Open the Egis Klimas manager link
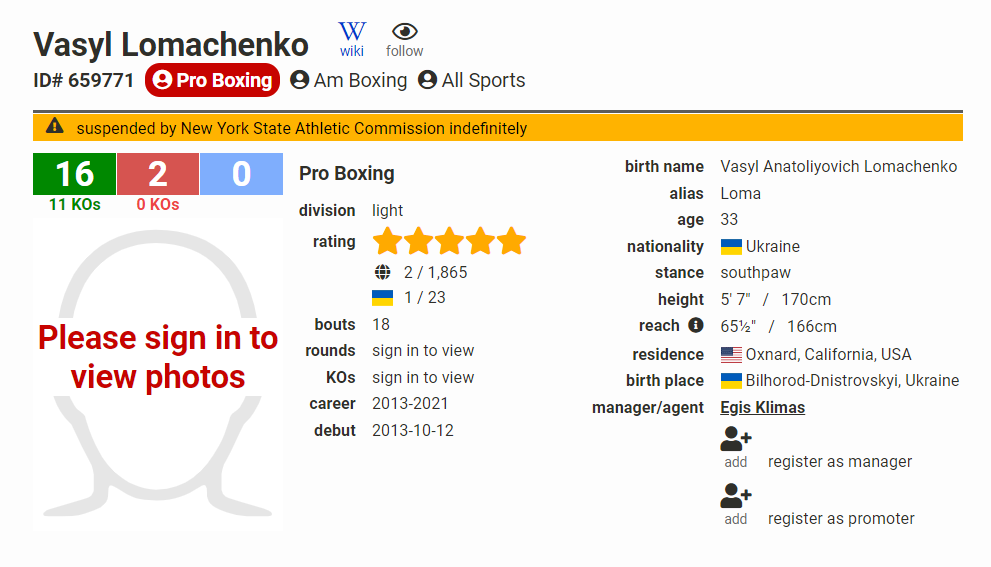Viewport: 991px width, 567px height. point(762,408)
